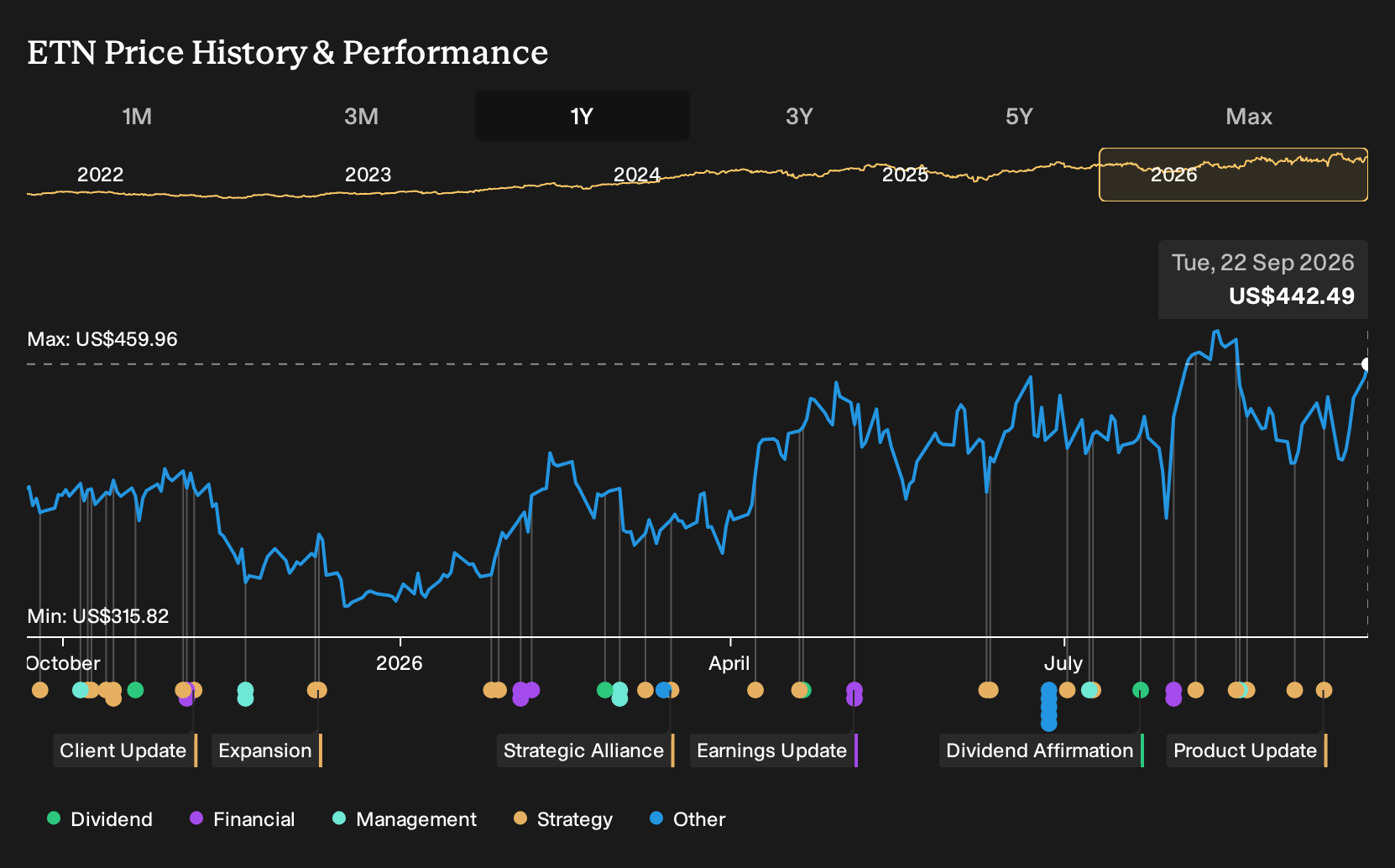Click the 2025 label in overview chart
The width and height of the screenshot is (1395, 868).
tap(906, 175)
